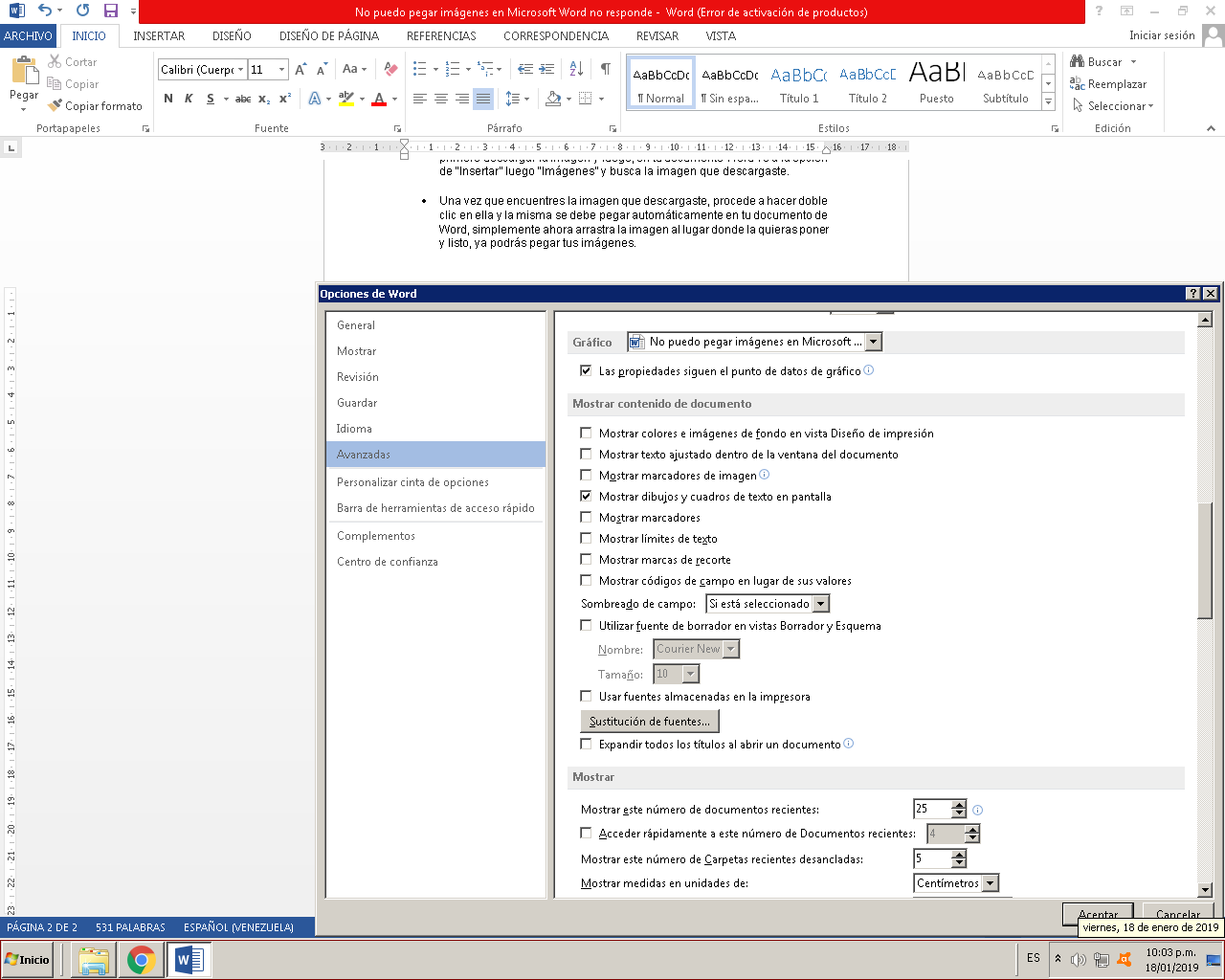Screen dimensions: 1225x980
Task: Expand the styles gallery
Action: pos(1048,101)
